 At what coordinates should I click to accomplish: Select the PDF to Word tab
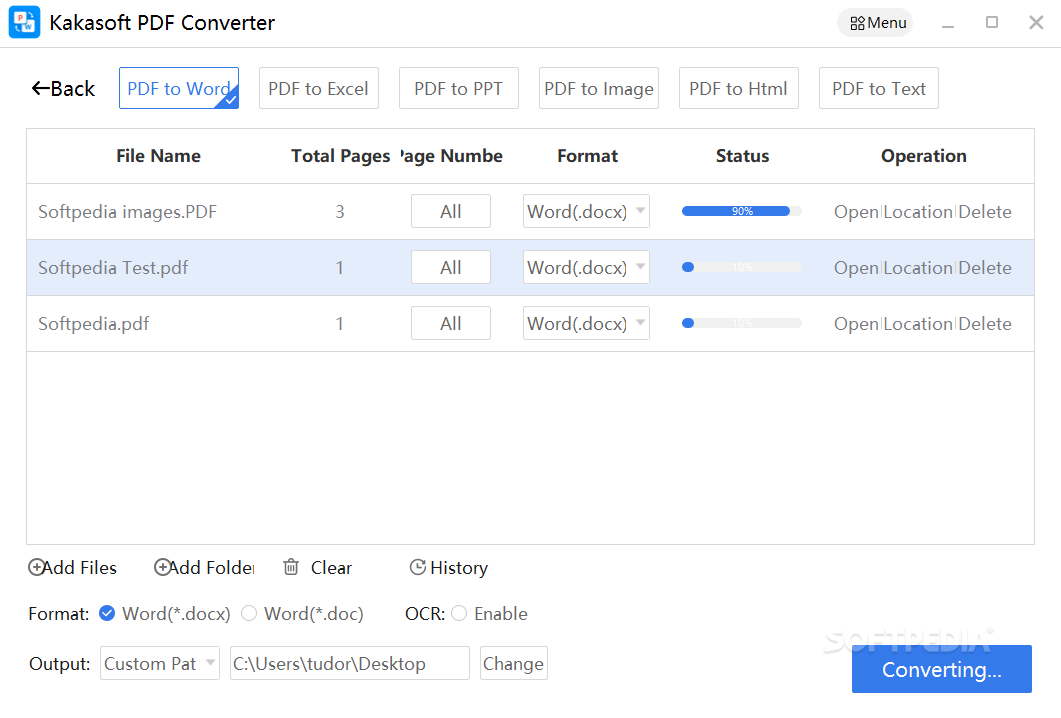pyautogui.click(x=179, y=88)
